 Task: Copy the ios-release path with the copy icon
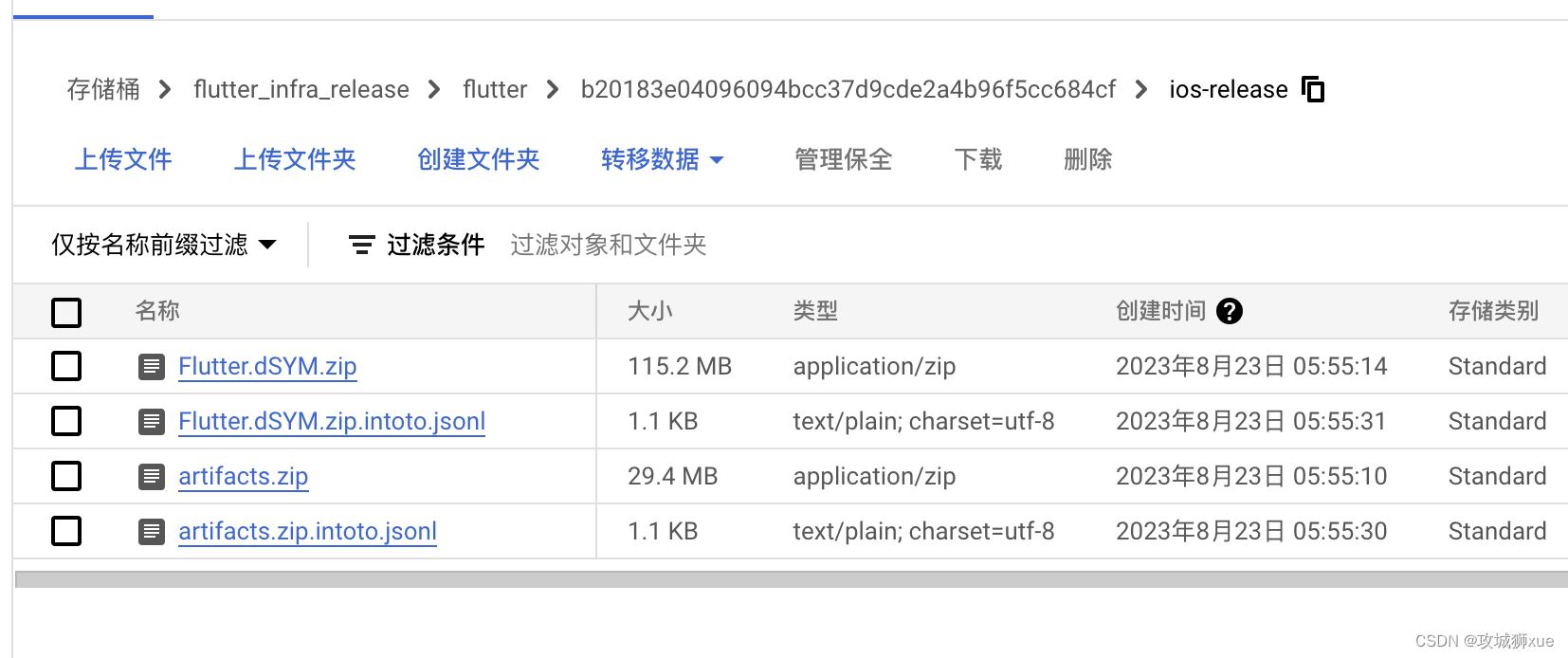click(1314, 89)
